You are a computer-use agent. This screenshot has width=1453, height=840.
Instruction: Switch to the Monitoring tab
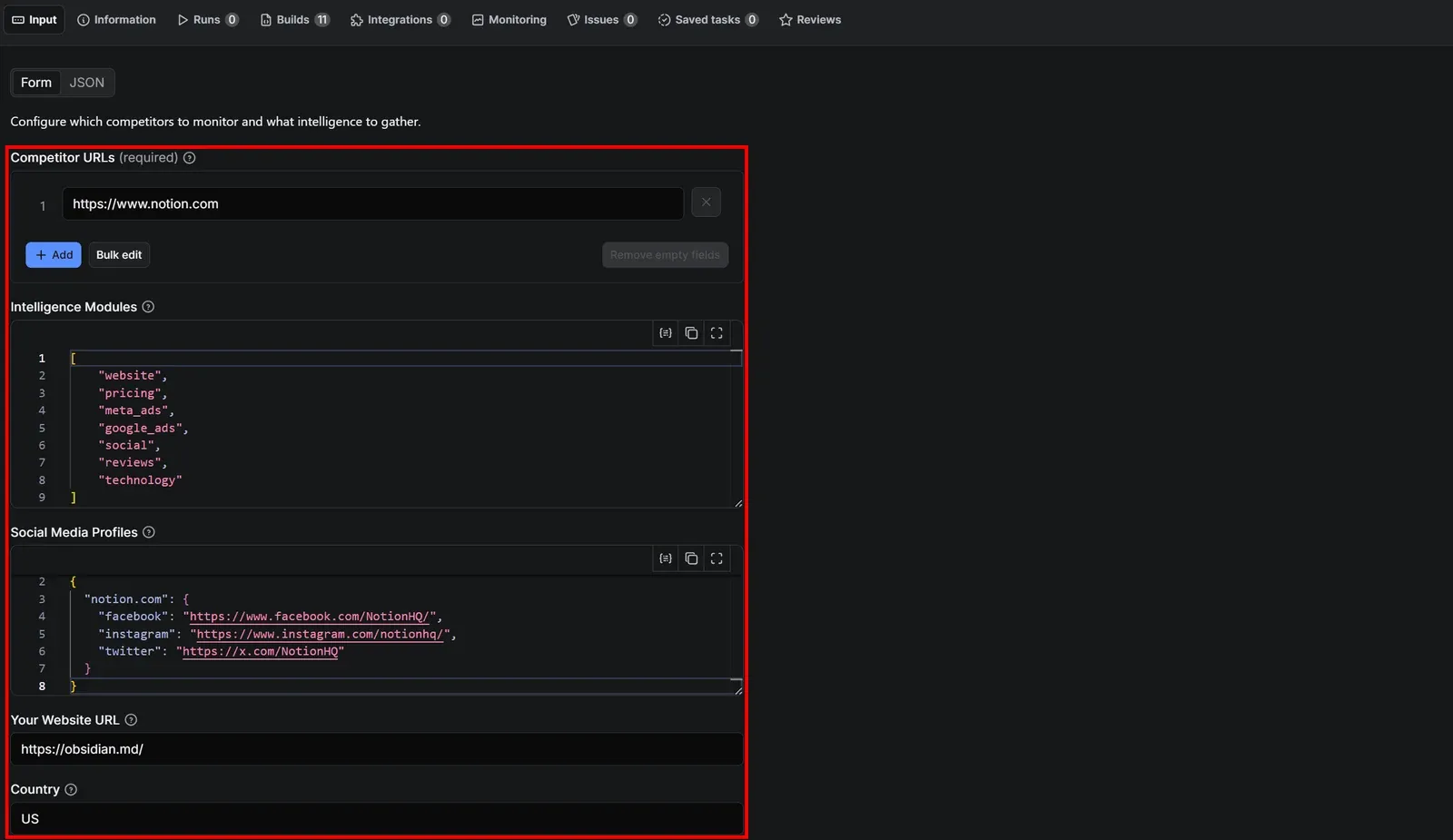(509, 19)
